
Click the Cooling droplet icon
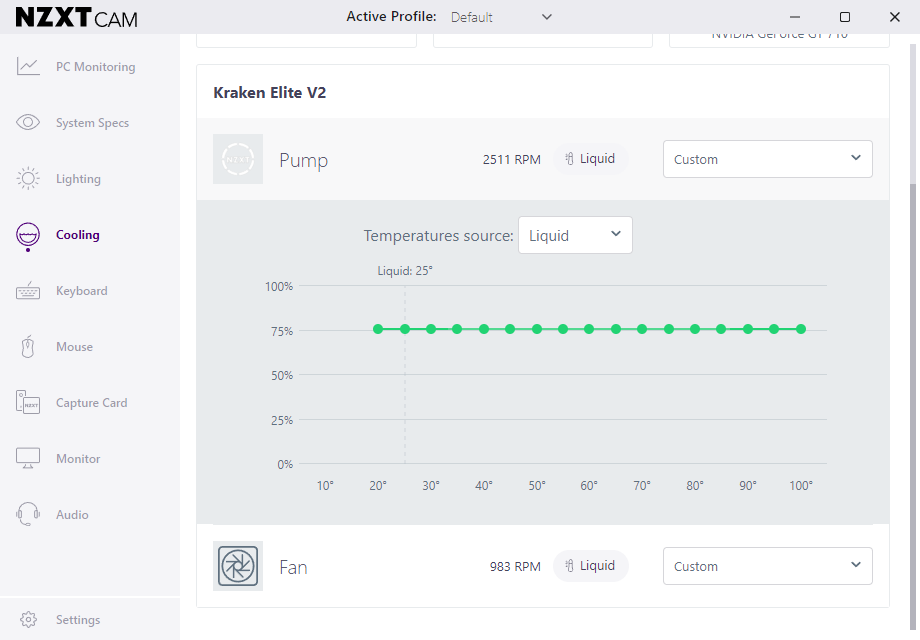tap(28, 236)
